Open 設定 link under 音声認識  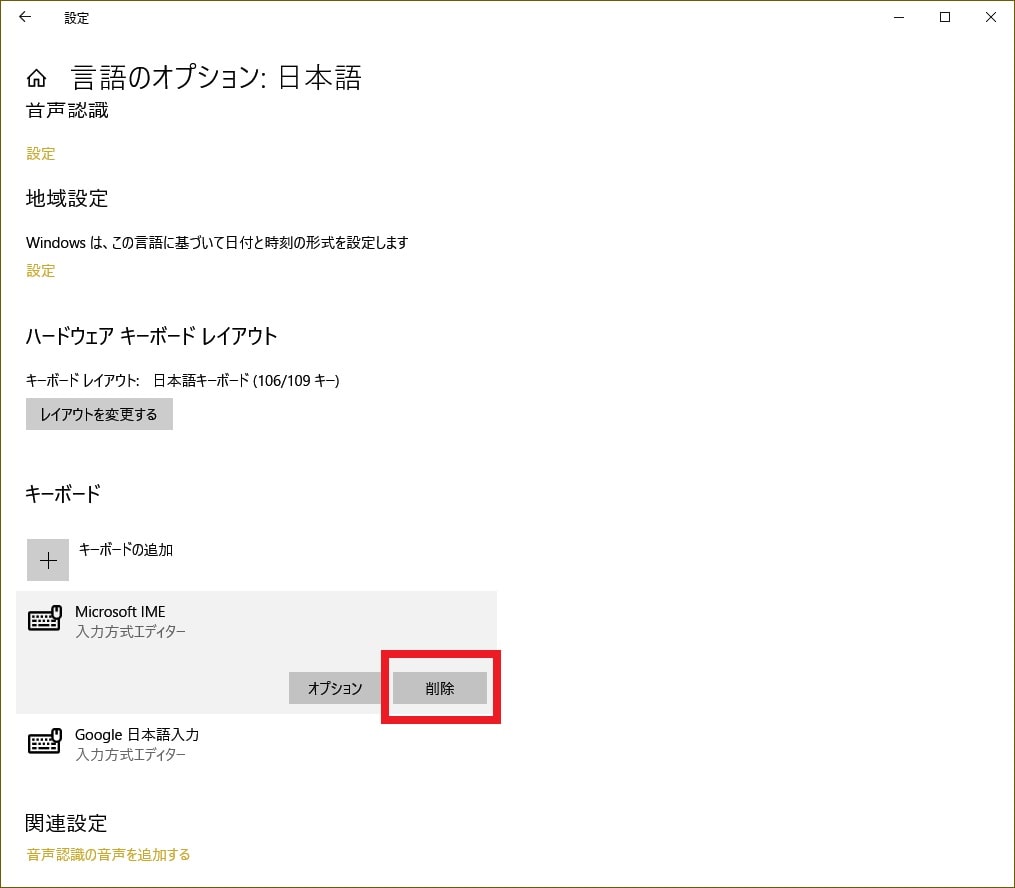(41, 153)
